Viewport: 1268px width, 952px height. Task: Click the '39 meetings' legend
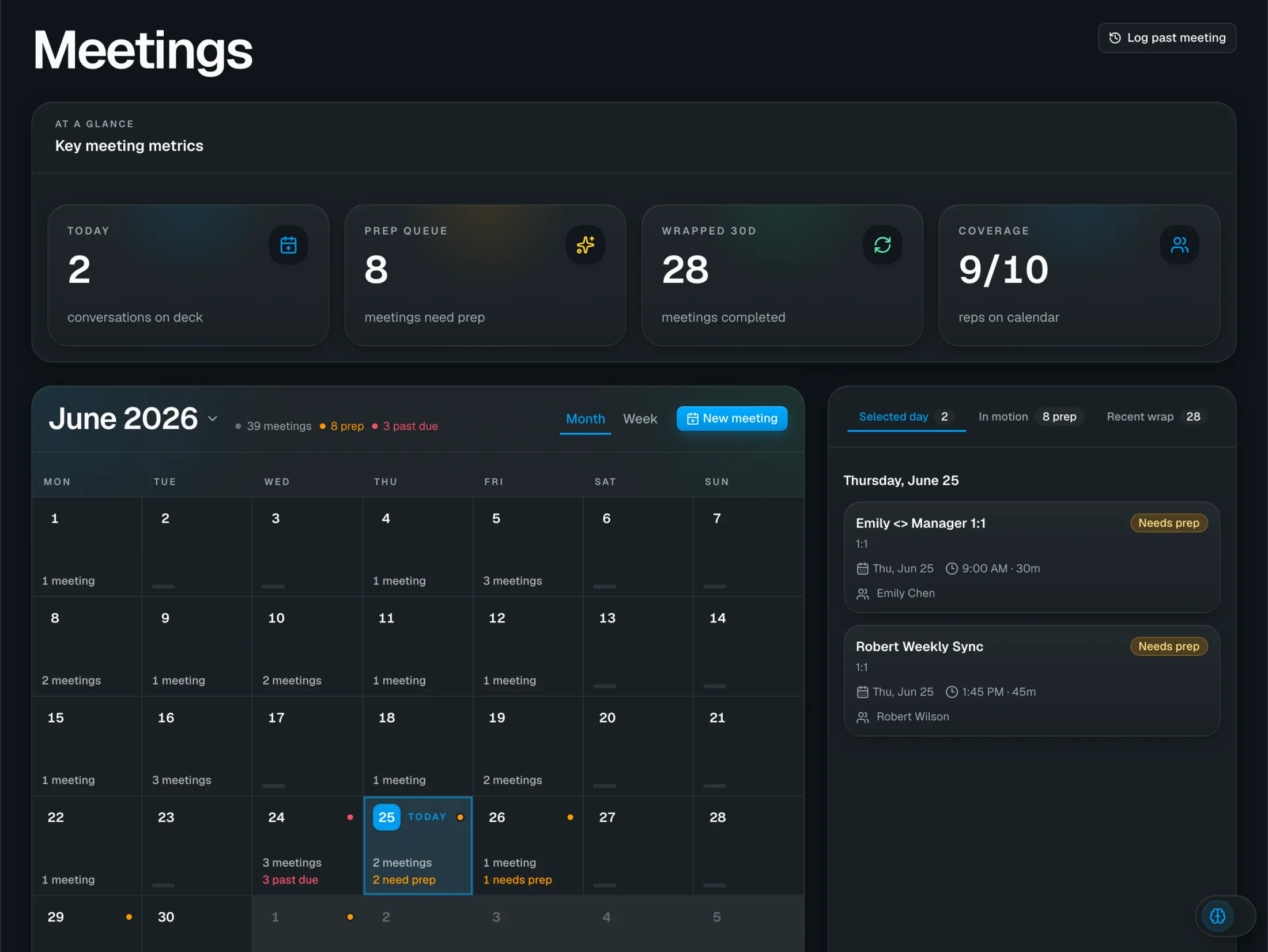(273, 426)
